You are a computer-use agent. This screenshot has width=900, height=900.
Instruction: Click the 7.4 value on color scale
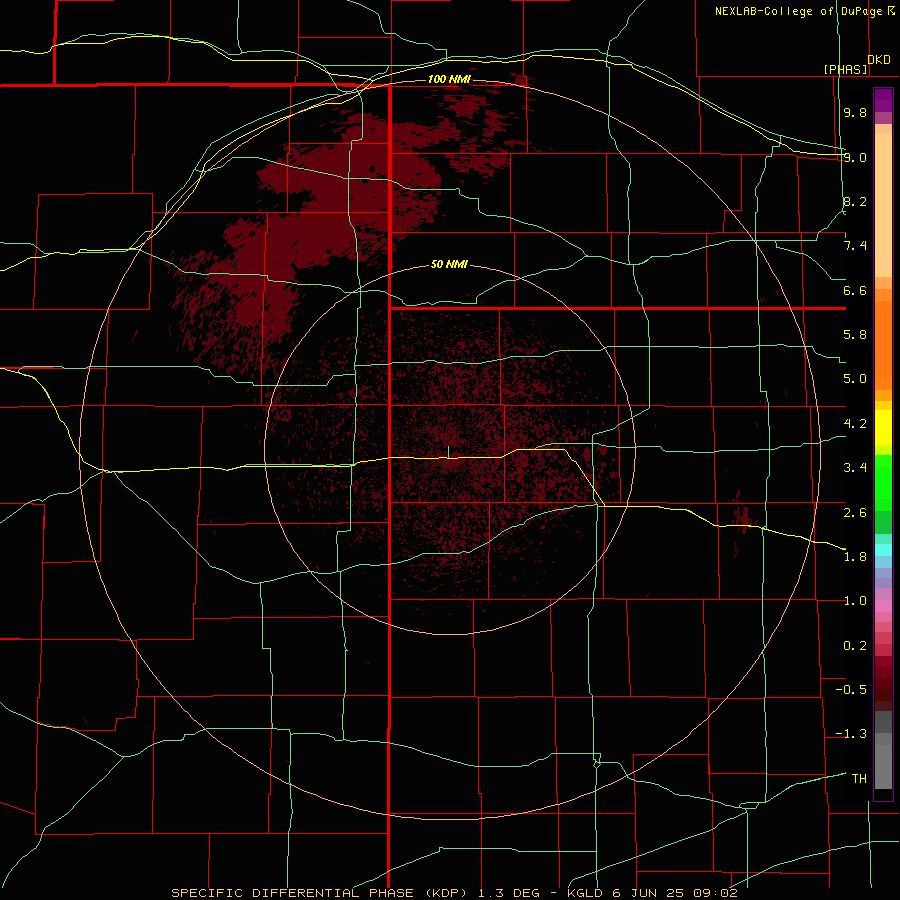click(x=855, y=246)
